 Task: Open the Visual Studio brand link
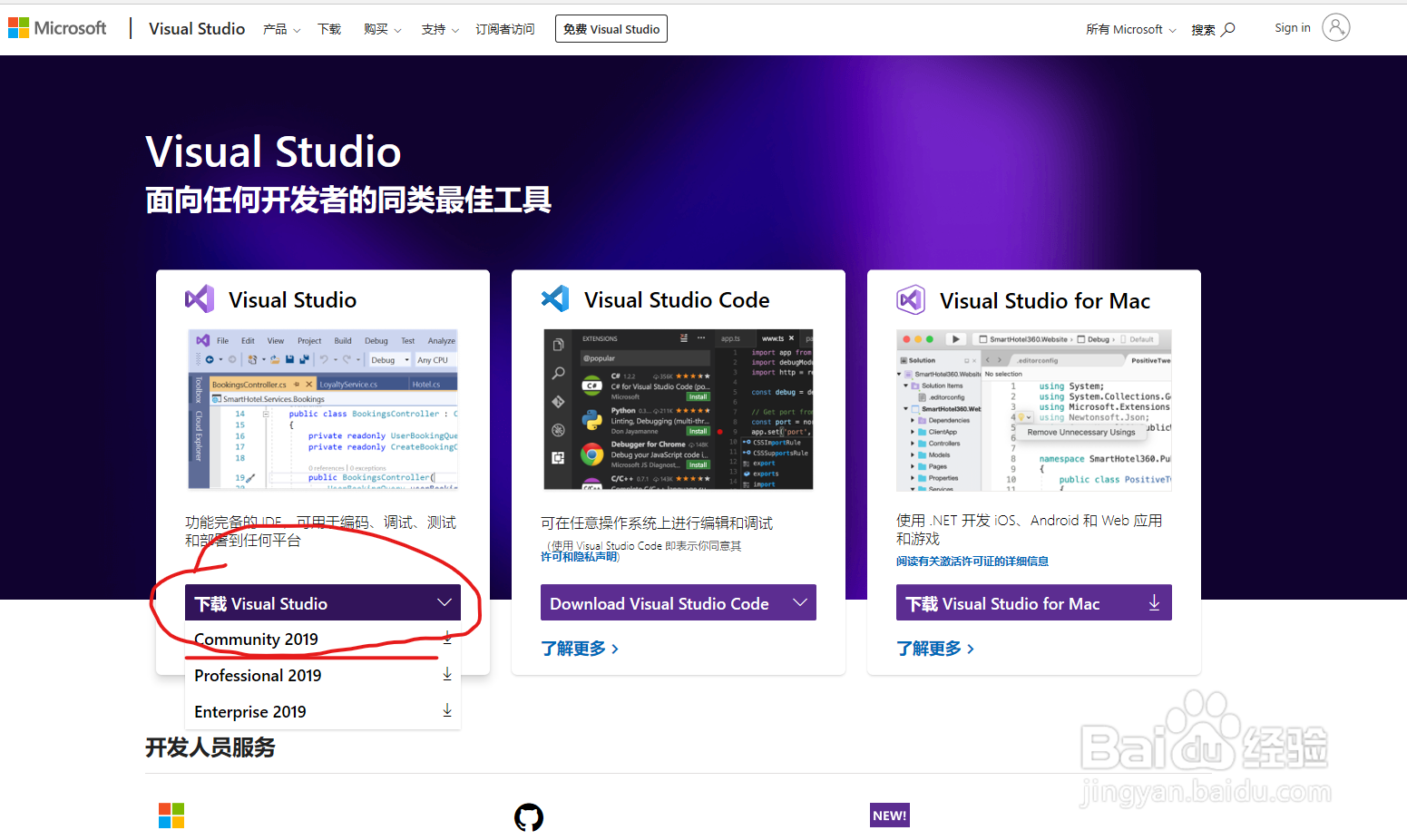(197, 29)
